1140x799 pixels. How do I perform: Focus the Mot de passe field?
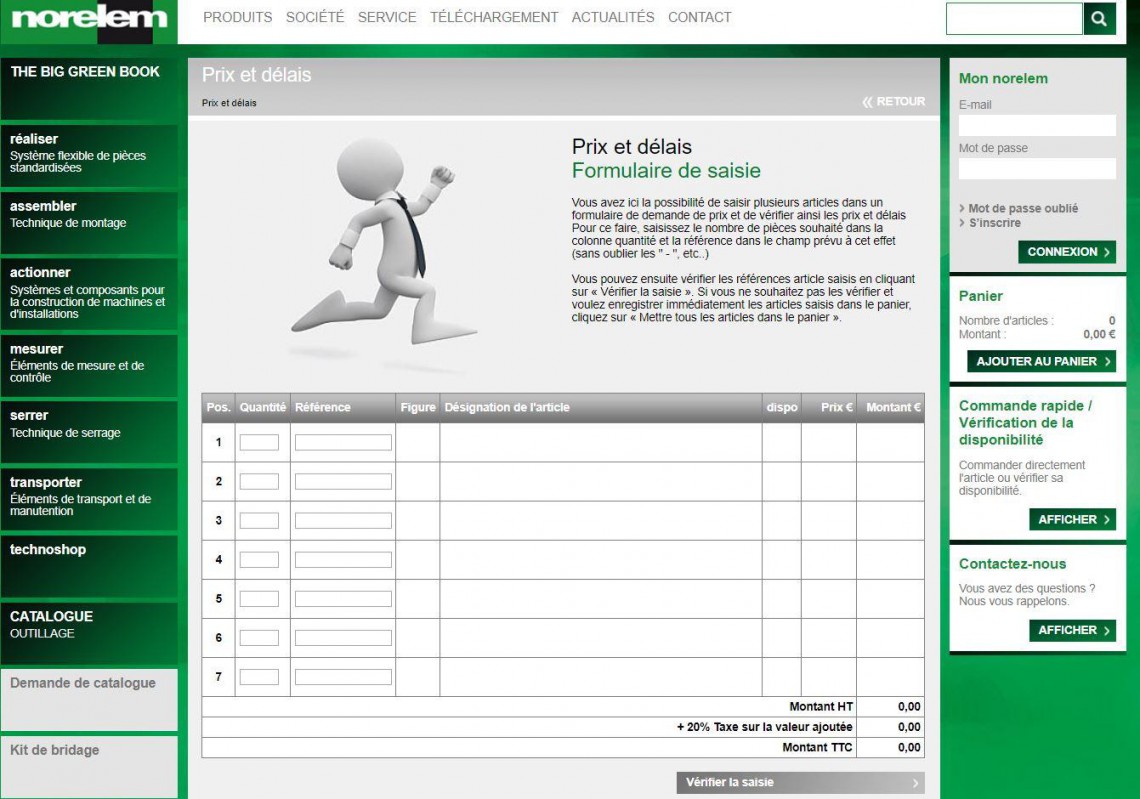(x=1037, y=169)
